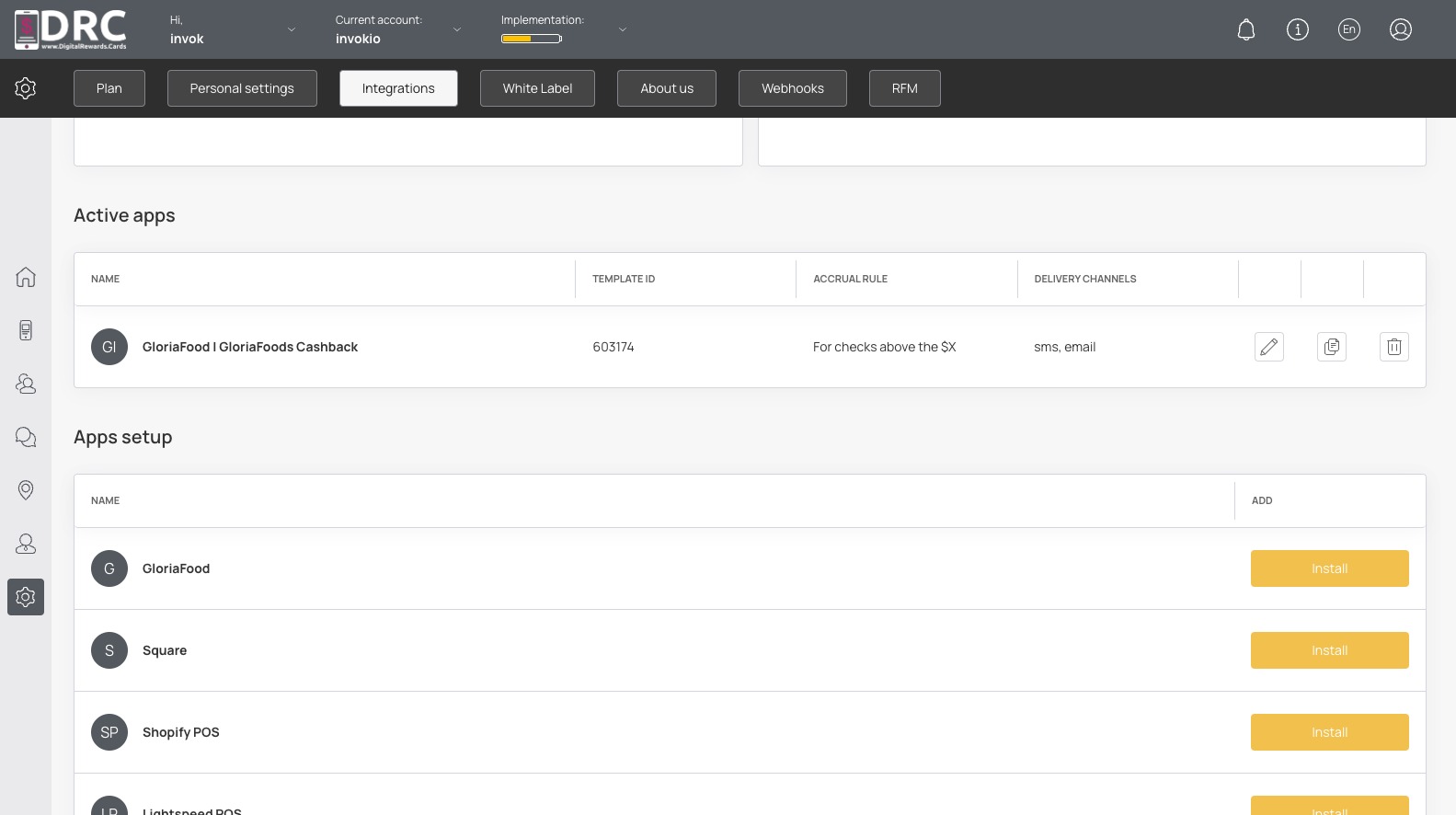This screenshot has width=1456, height=815.
Task: Duplicate the GloriaFoods Cashback app with copy icon
Action: pos(1332,347)
